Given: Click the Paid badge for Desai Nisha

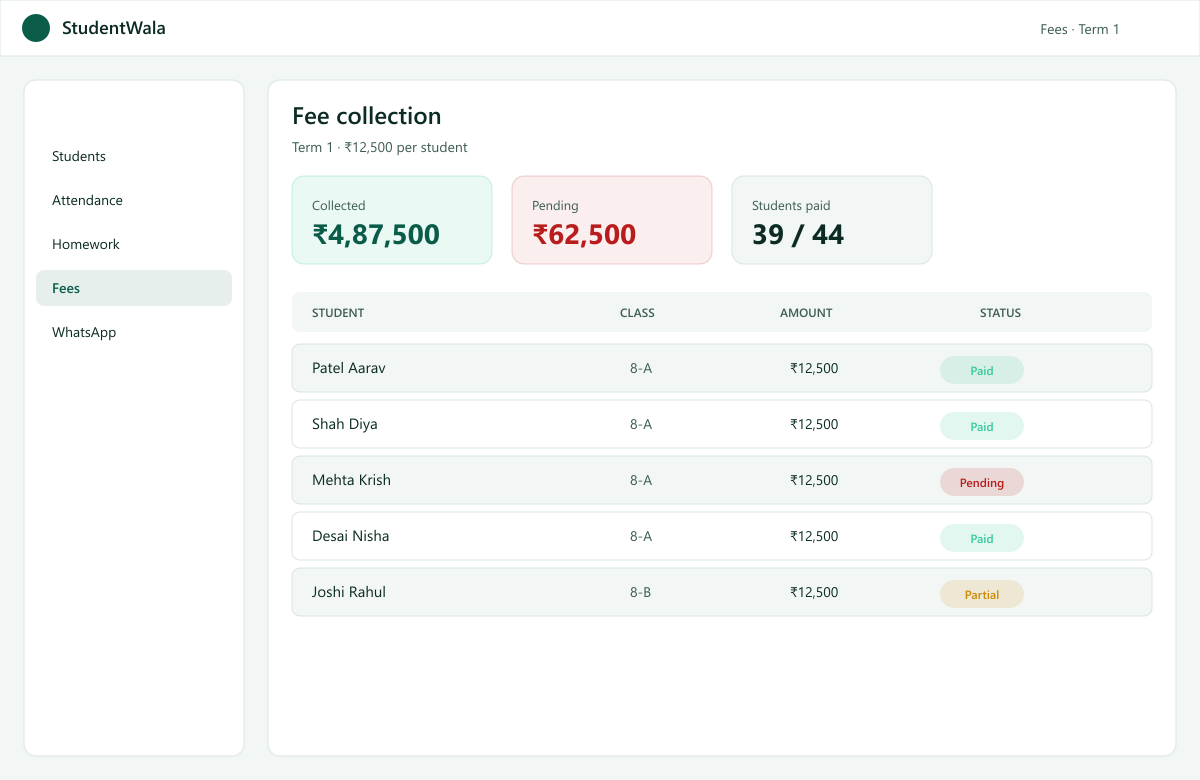Looking at the screenshot, I should (982, 538).
